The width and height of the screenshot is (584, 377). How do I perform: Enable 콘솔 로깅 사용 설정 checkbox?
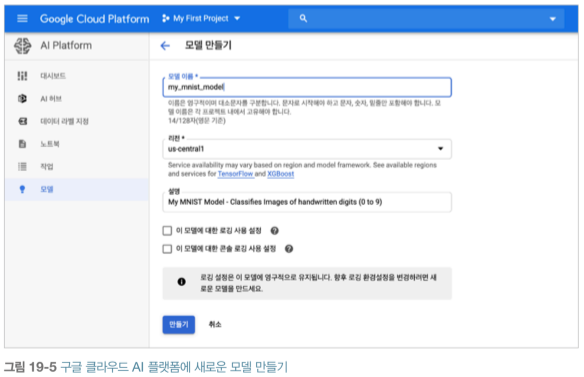pyautogui.click(x=167, y=248)
